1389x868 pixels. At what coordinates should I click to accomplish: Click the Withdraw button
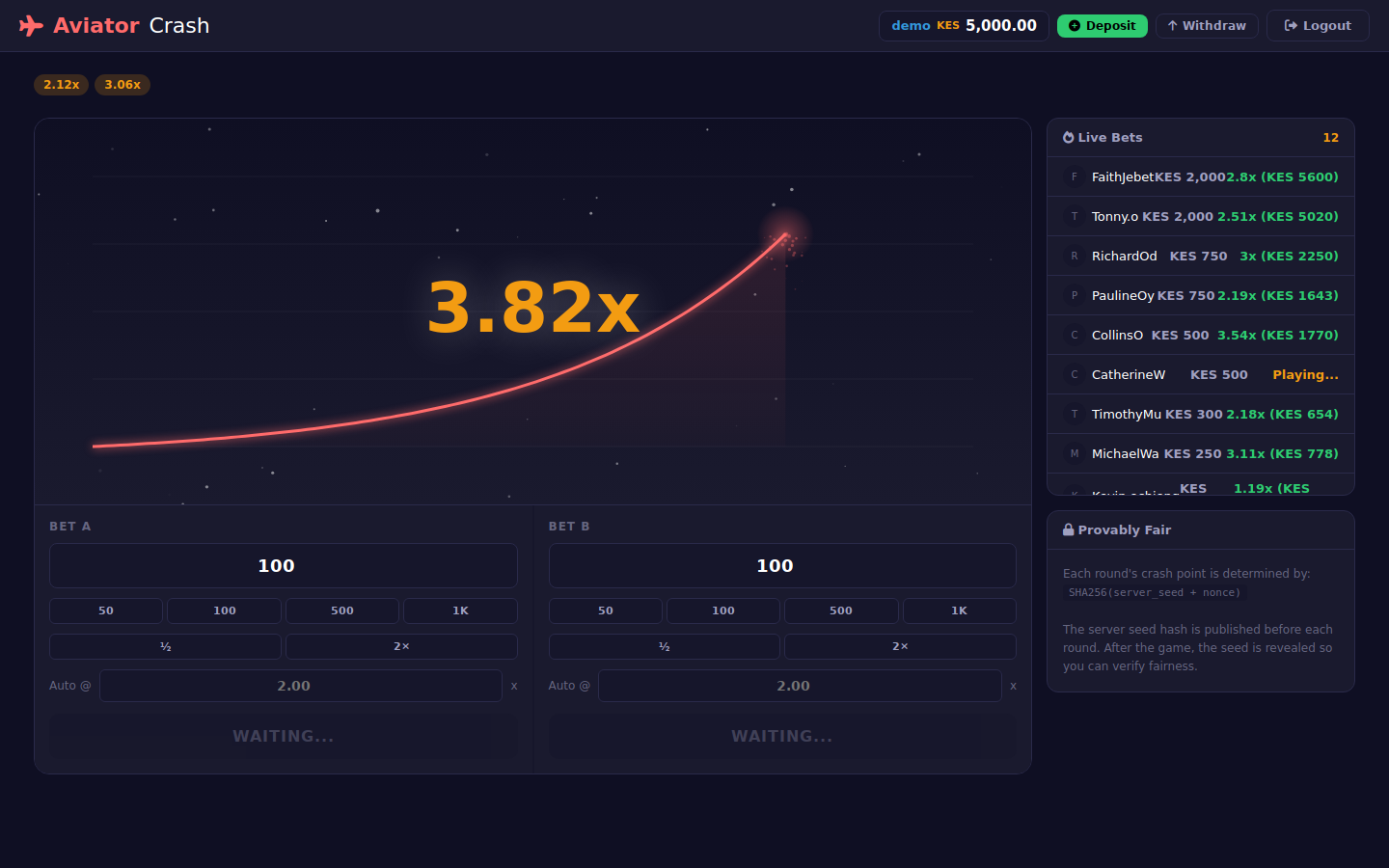coord(1207,26)
